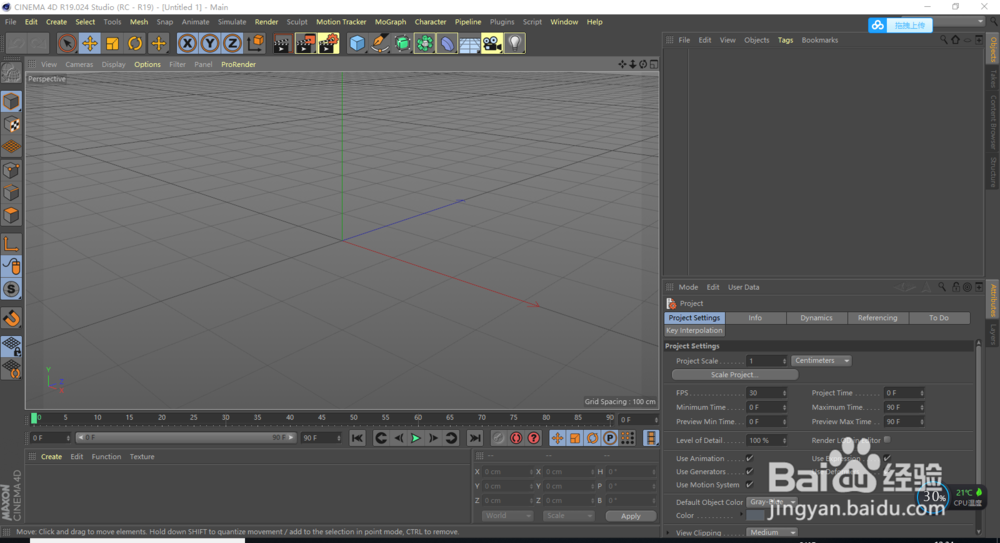The width and height of the screenshot is (1000, 543).
Task: Toggle the coordinate system icon
Action: [x=255, y=43]
